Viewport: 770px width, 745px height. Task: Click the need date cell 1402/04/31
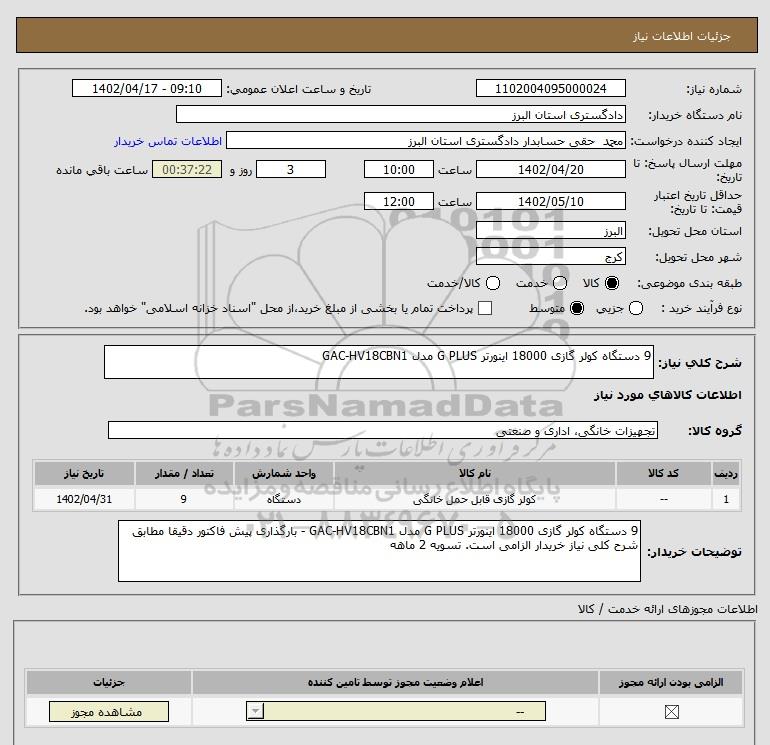coord(84,499)
